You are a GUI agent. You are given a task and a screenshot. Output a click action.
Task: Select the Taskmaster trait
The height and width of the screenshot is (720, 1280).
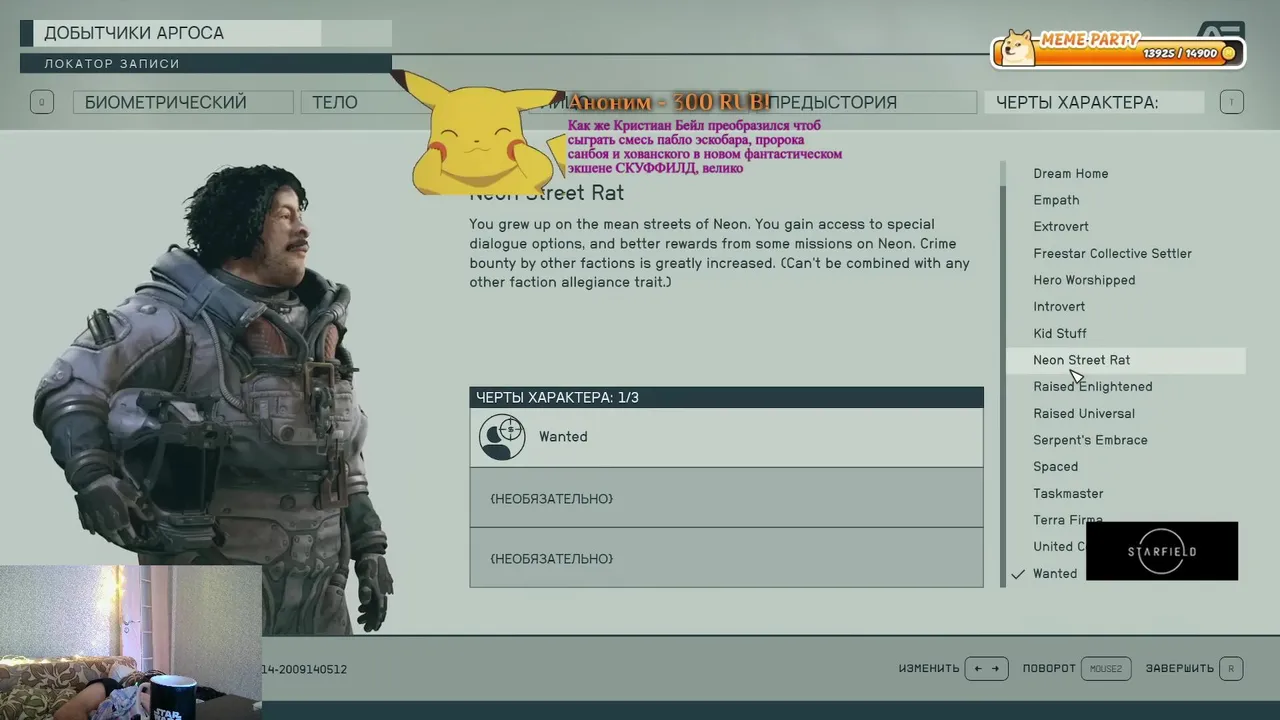[x=1068, y=494]
